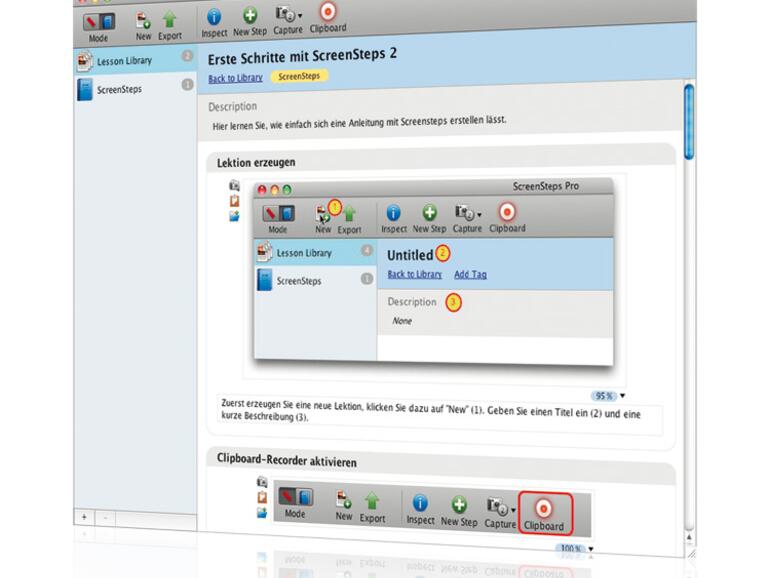Viewport: 770px width, 578px height.
Task: Click the plus button below the sidebar
Action: click(84, 517)
